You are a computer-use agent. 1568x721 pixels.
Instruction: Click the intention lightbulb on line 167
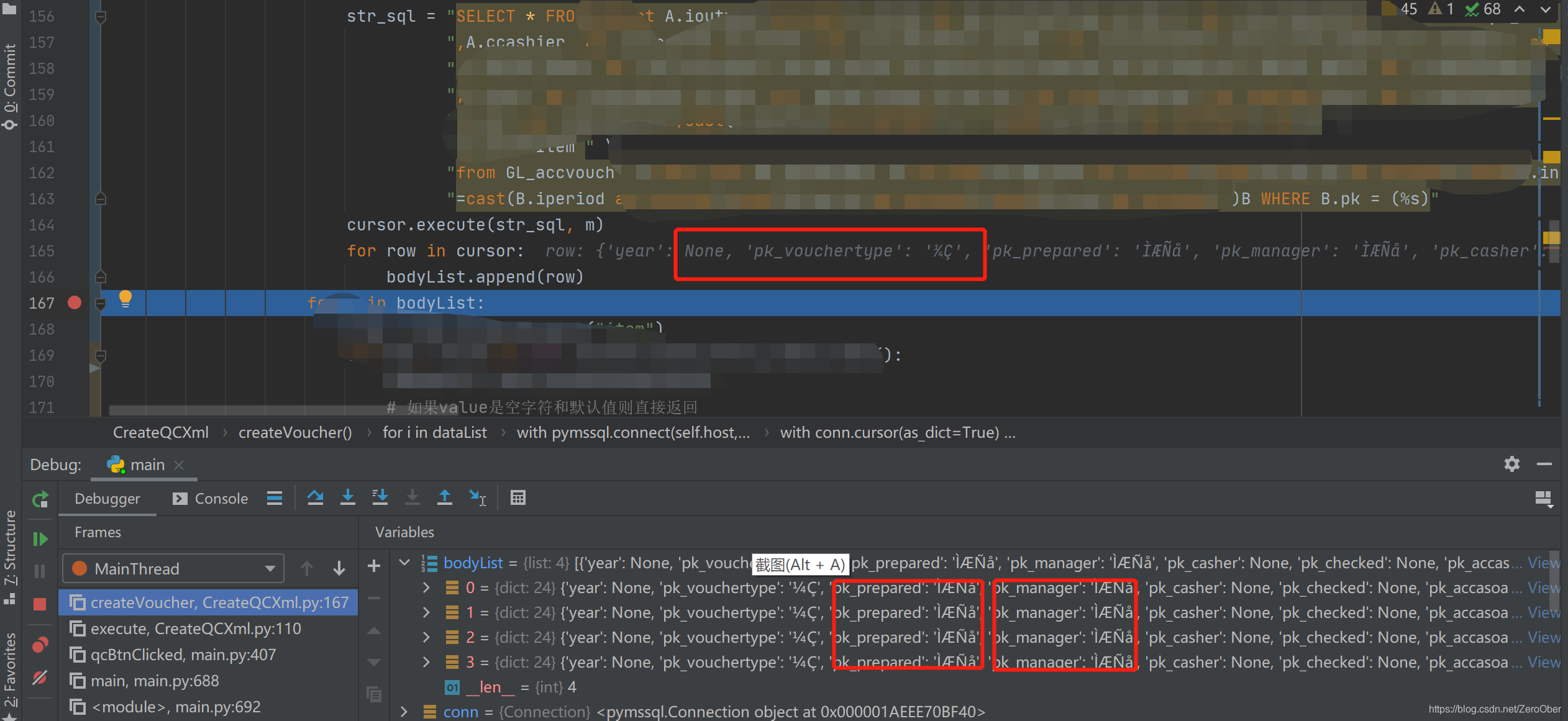tap(125, 299)
